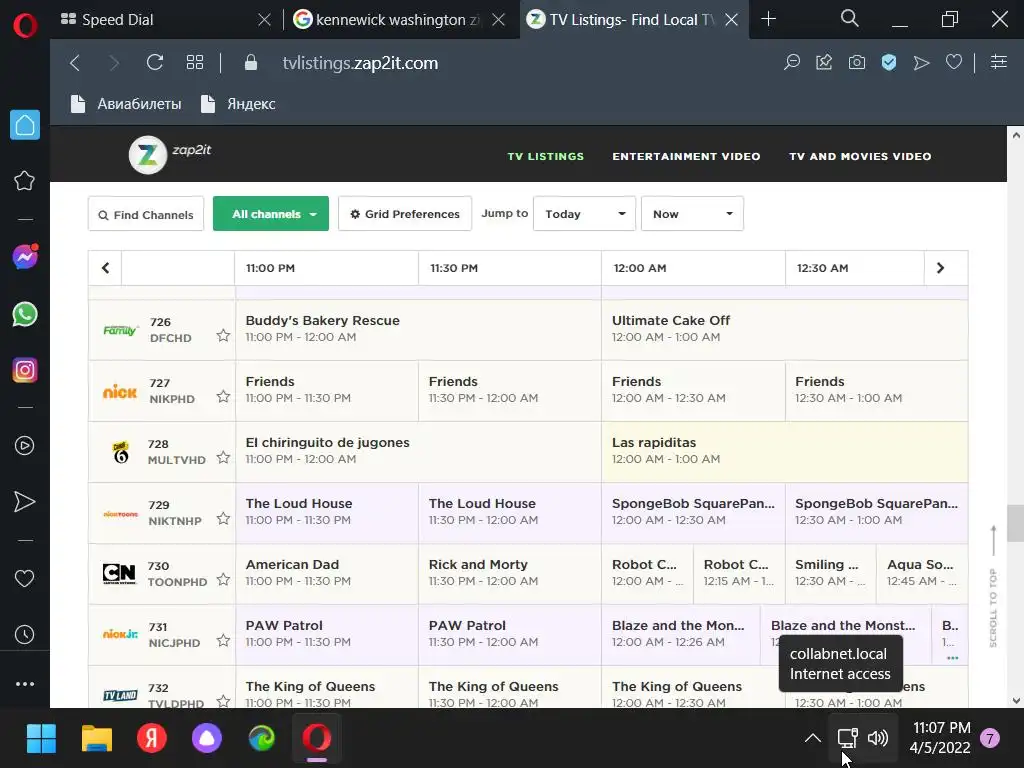Open tab search magnifier icon
The width and height of the screenshot is (1024, 768).
pyautogui.click(x=850, y=19)
